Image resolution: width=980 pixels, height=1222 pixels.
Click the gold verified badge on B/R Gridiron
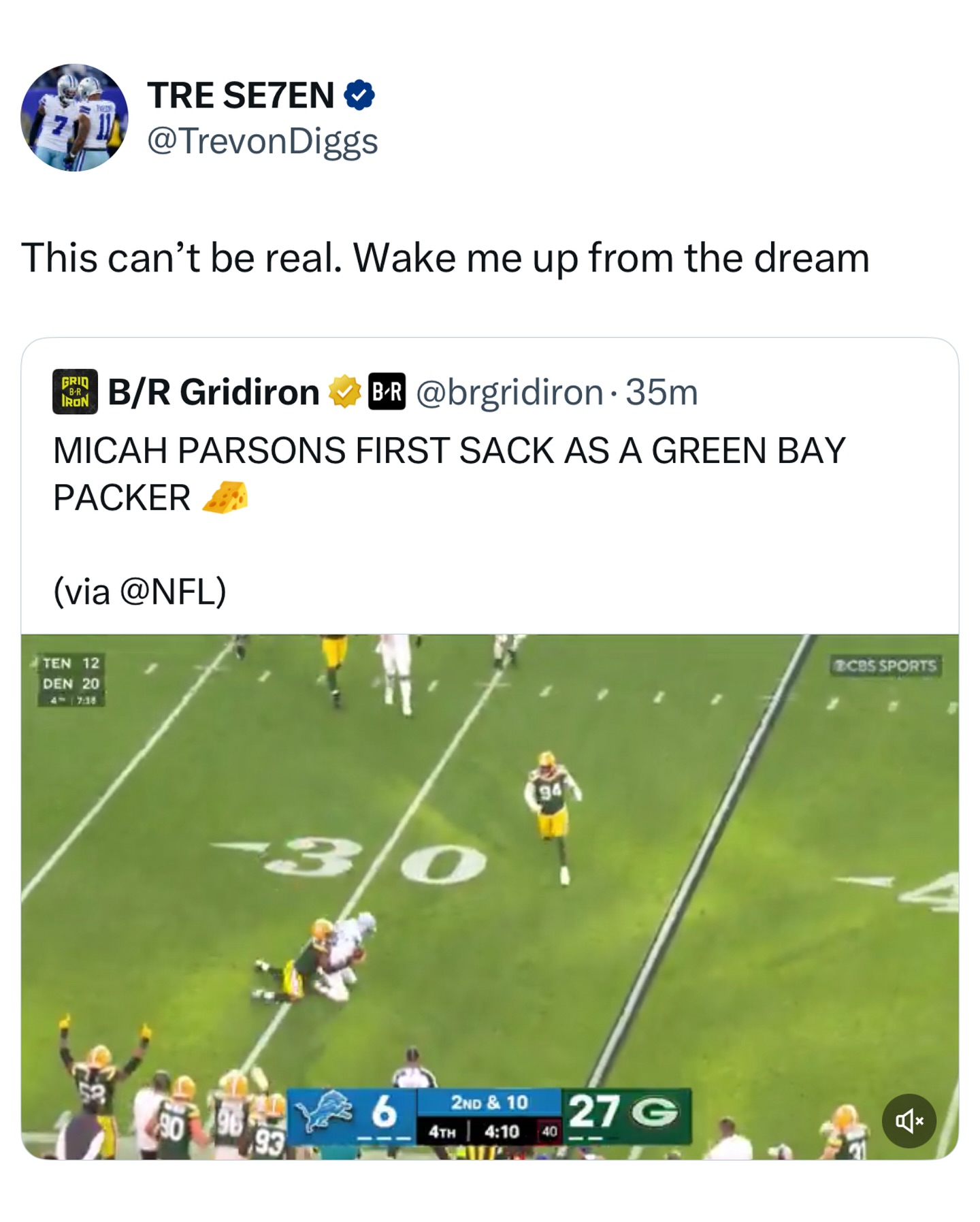click(345, 392)
